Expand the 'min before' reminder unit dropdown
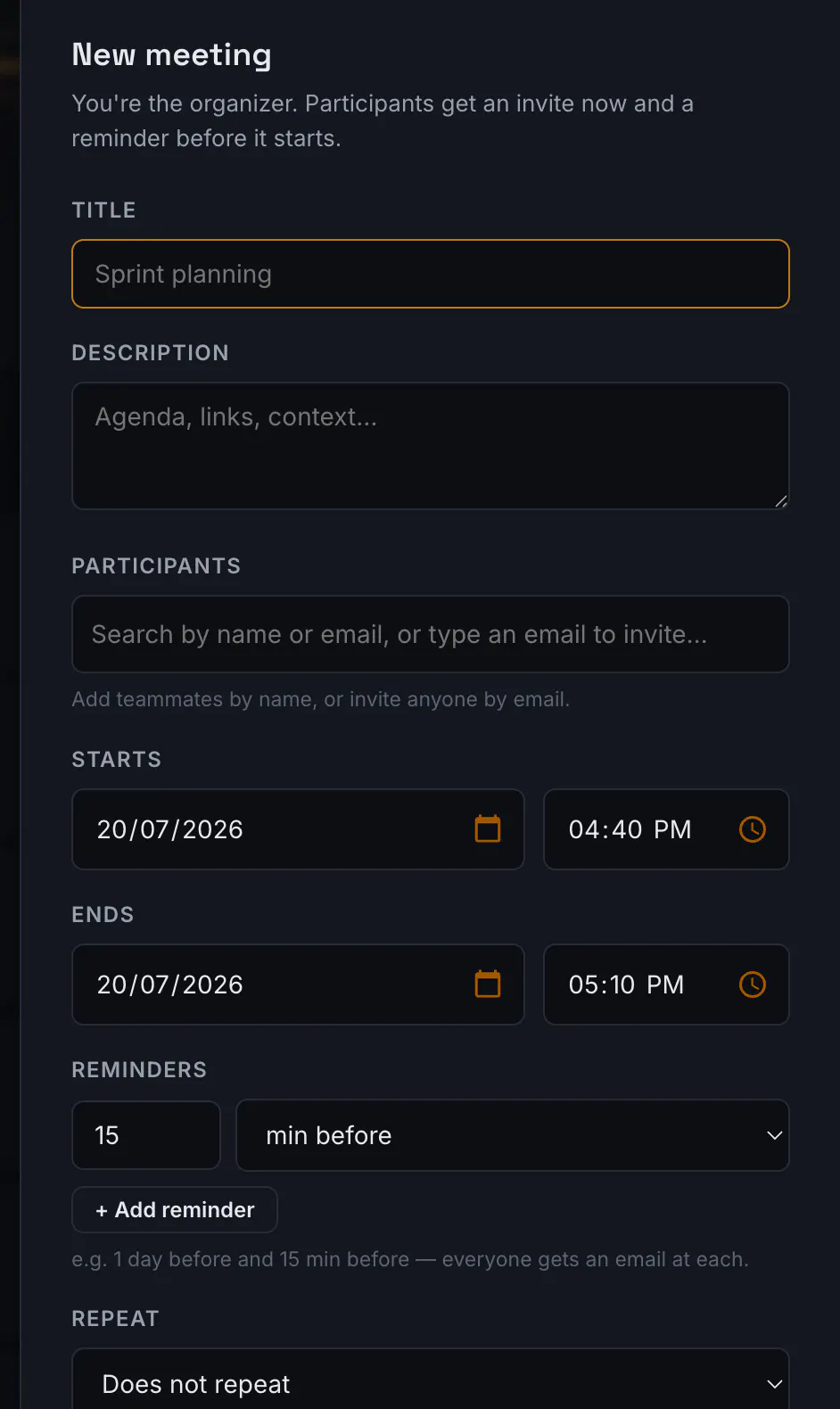Viewport: 840px width, 1409px height. point(513,1135)
